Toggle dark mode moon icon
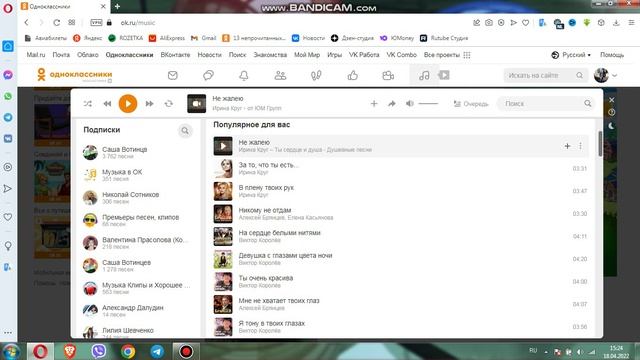Image resolution: width=640 pixels, height=360 pixels. point(611,126)
